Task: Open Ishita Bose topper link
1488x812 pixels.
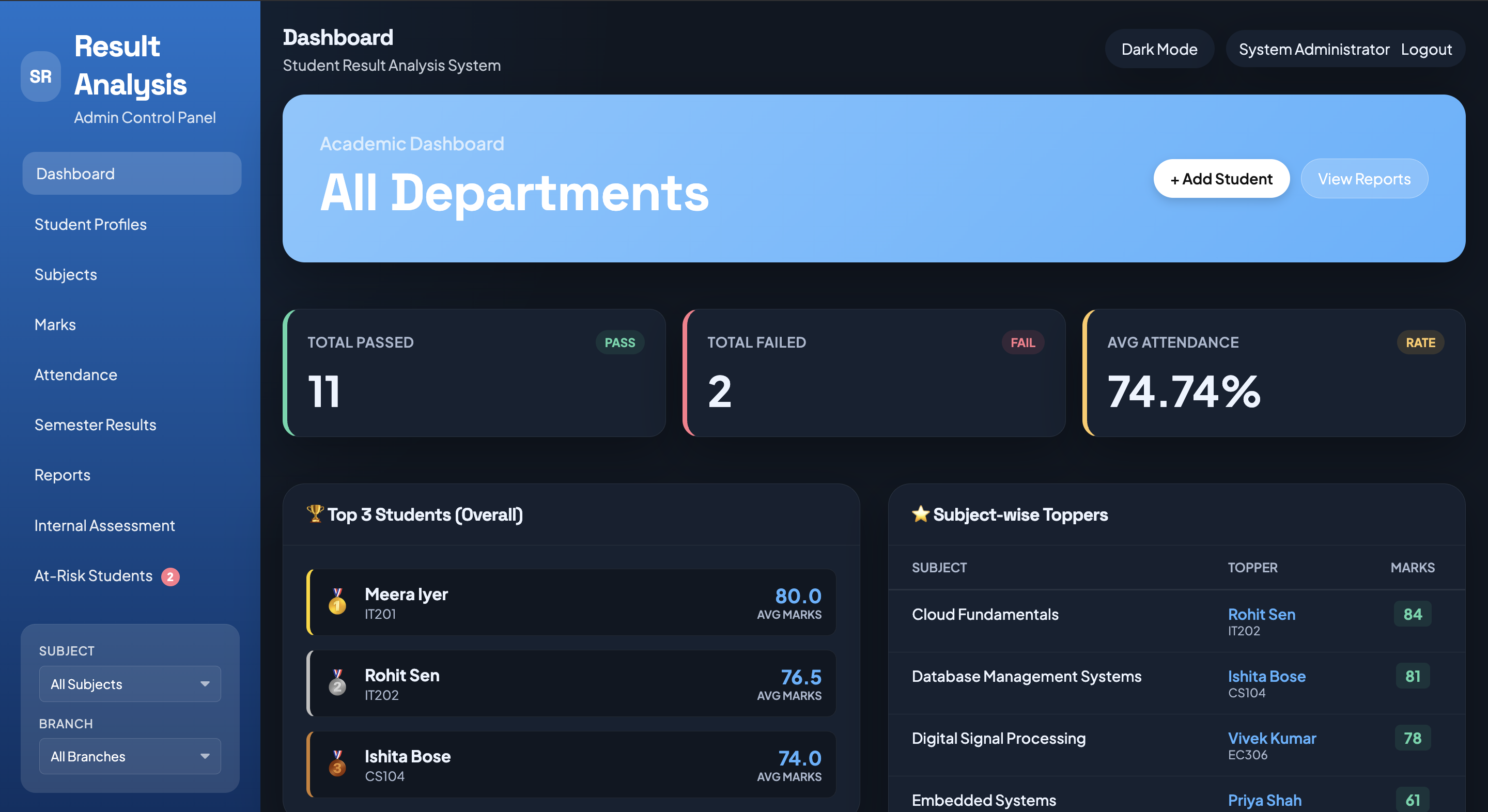Action: click(1267, 676)
